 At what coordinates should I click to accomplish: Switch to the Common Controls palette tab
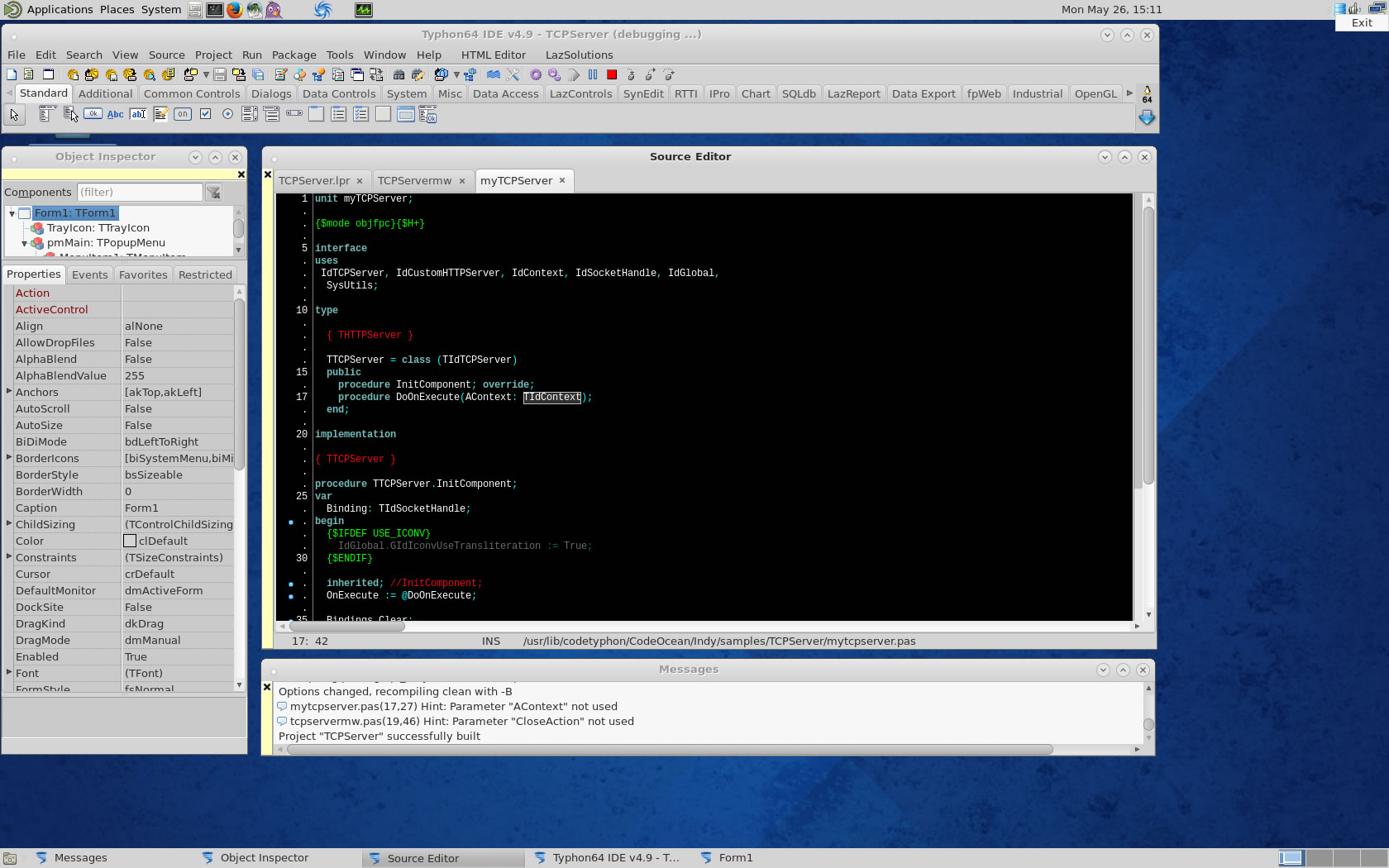click(192, 93)
